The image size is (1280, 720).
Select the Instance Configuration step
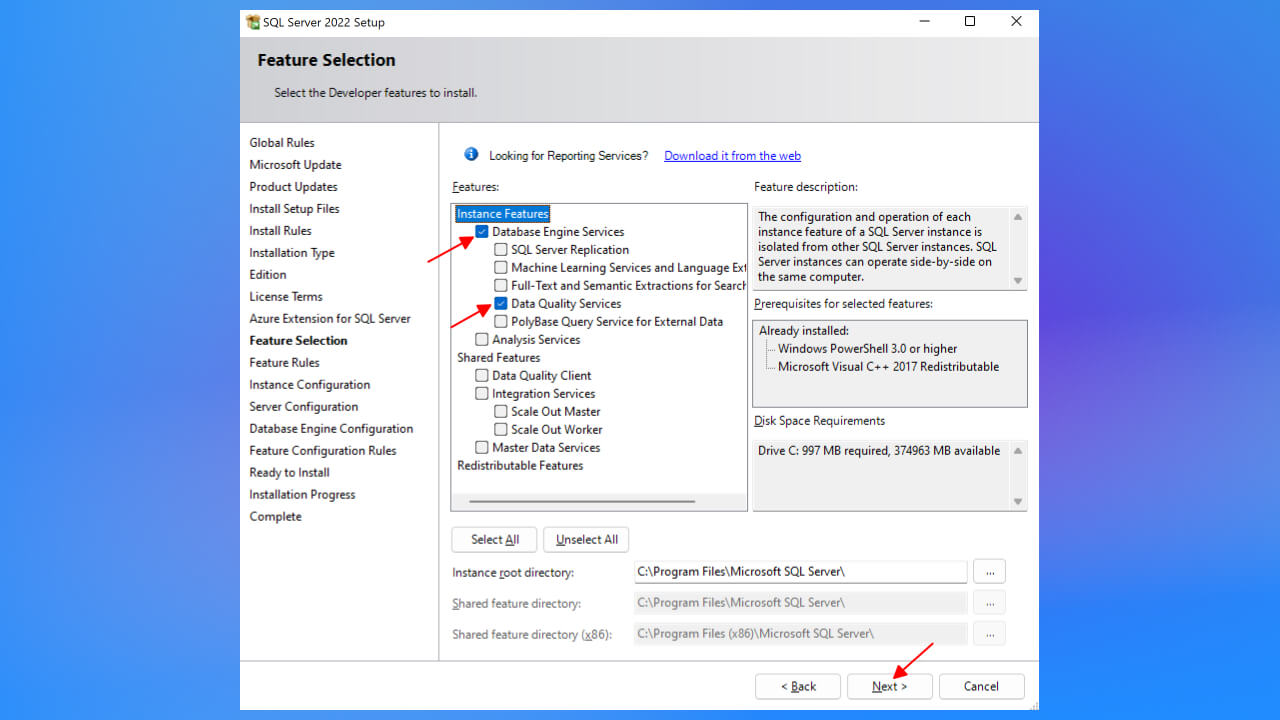point(309,385)
